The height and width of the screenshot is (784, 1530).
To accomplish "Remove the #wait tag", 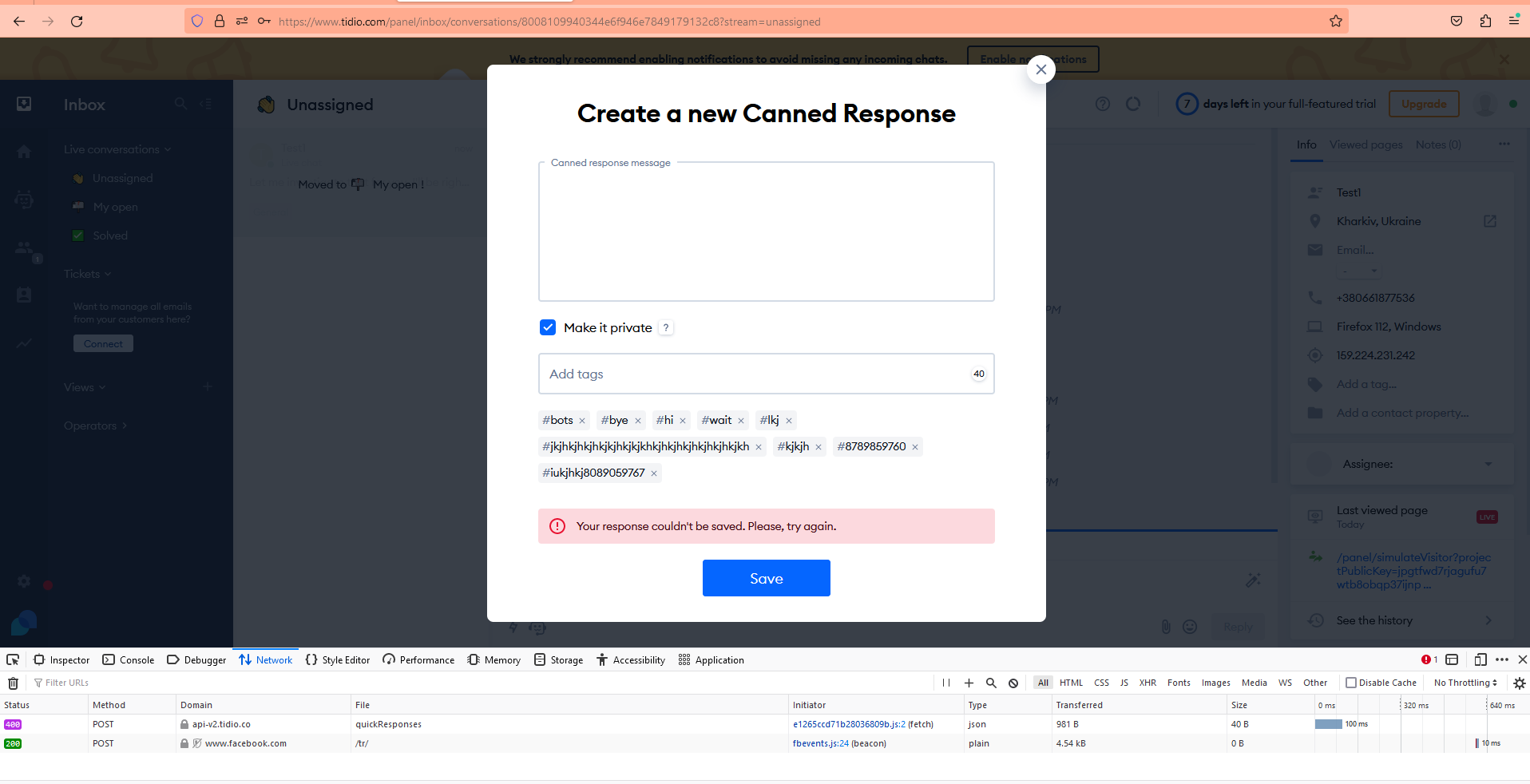I will coord(741,421).
